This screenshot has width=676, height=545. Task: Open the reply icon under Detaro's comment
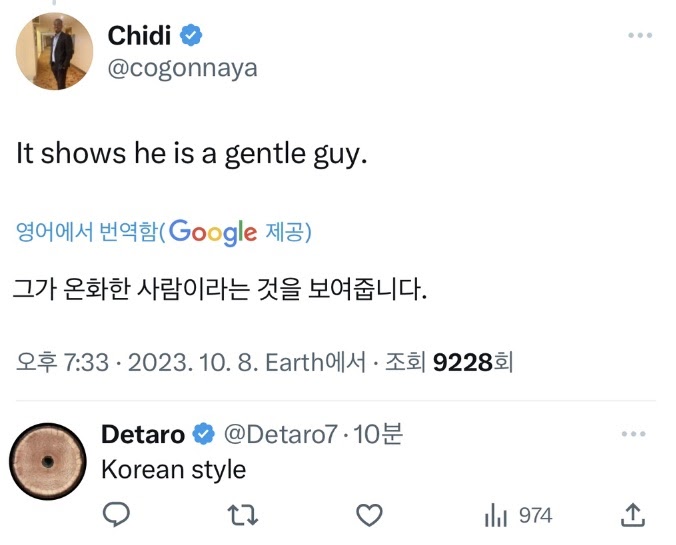pos(117,515)
